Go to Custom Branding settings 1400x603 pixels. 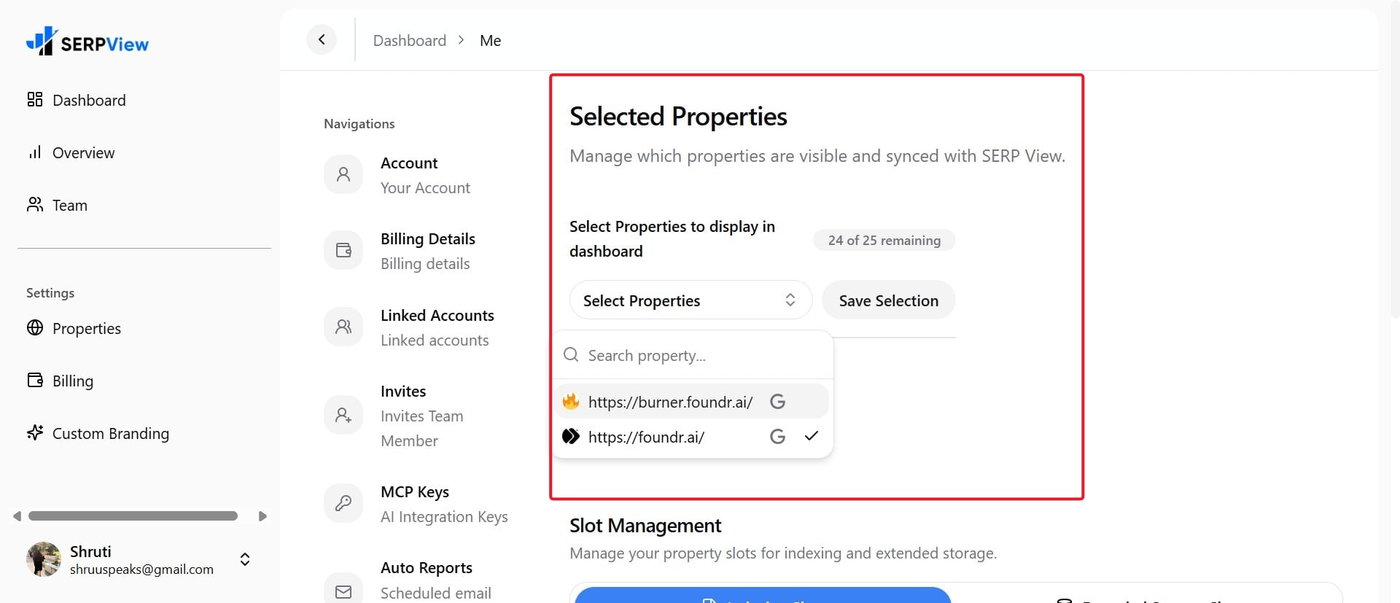98,433
